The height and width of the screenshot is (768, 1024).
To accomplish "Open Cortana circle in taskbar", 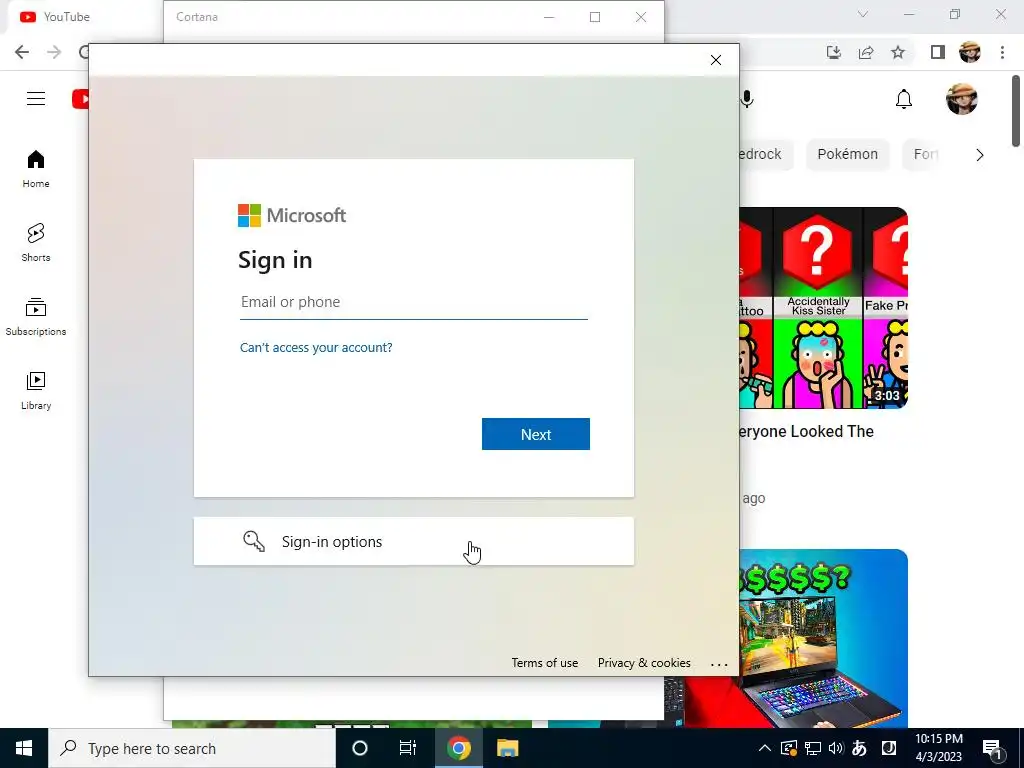I will tap(360, 748).
